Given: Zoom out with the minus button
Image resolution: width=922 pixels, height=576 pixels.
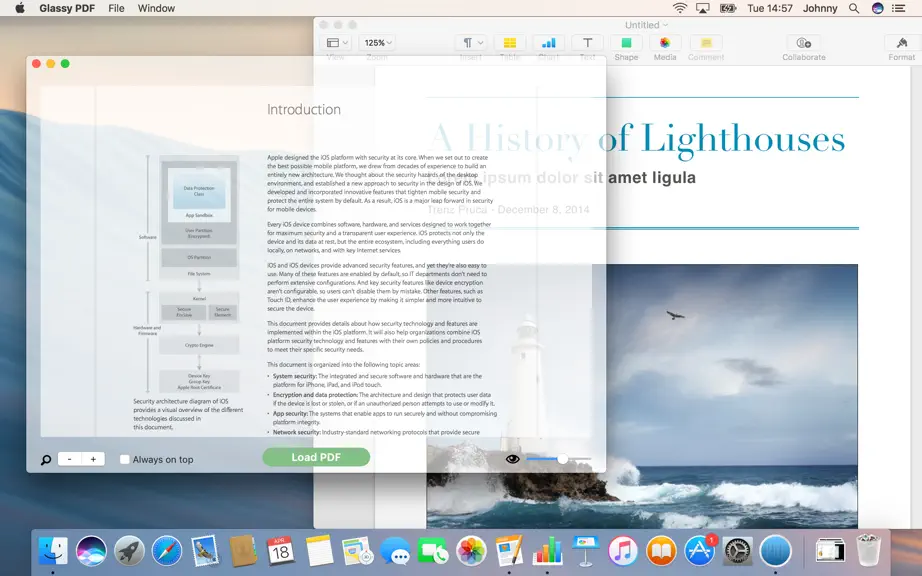Looking at the screenshot, I should [x=69, y=459].
